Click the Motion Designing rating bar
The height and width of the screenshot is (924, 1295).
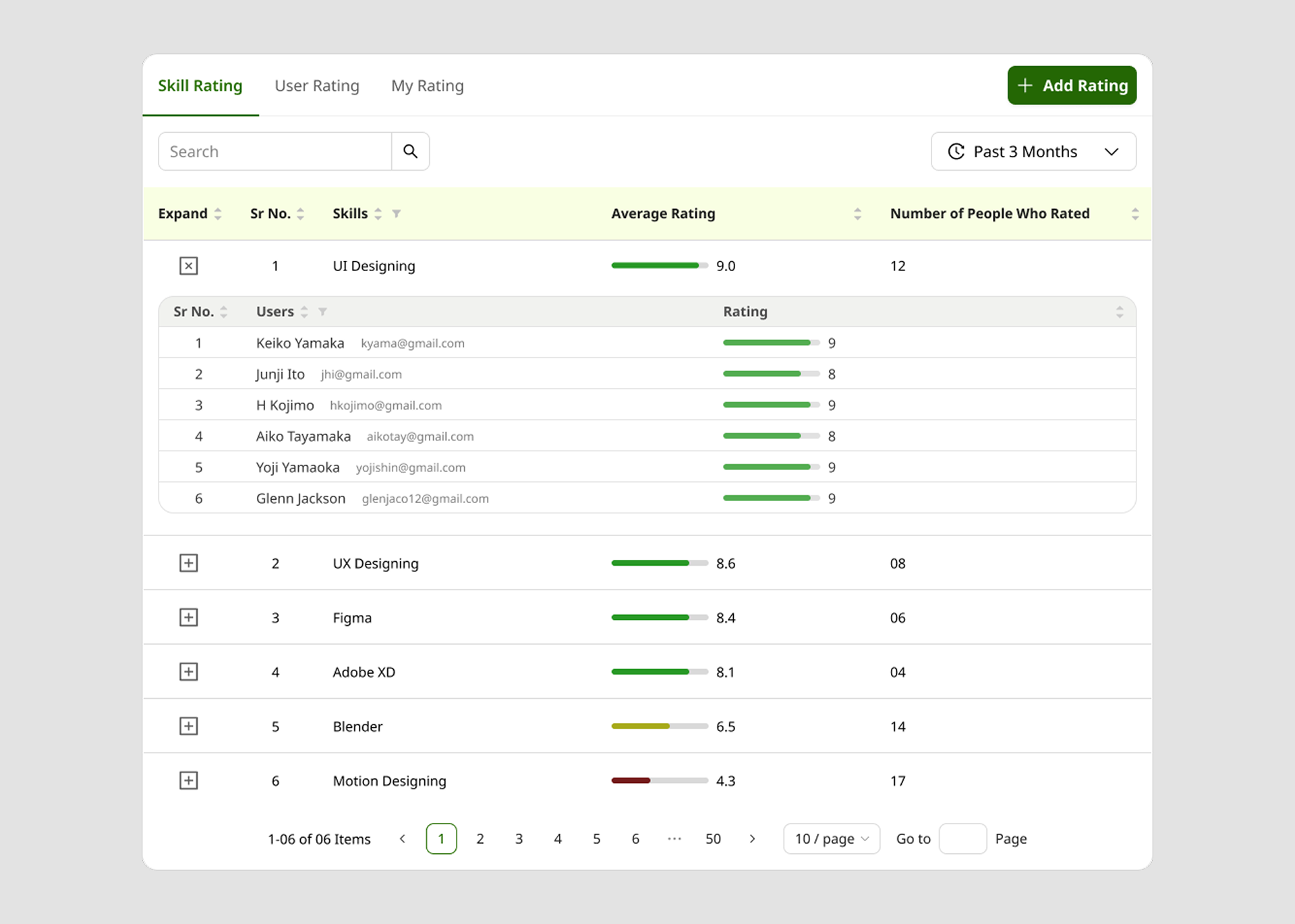tap(660, 780)
